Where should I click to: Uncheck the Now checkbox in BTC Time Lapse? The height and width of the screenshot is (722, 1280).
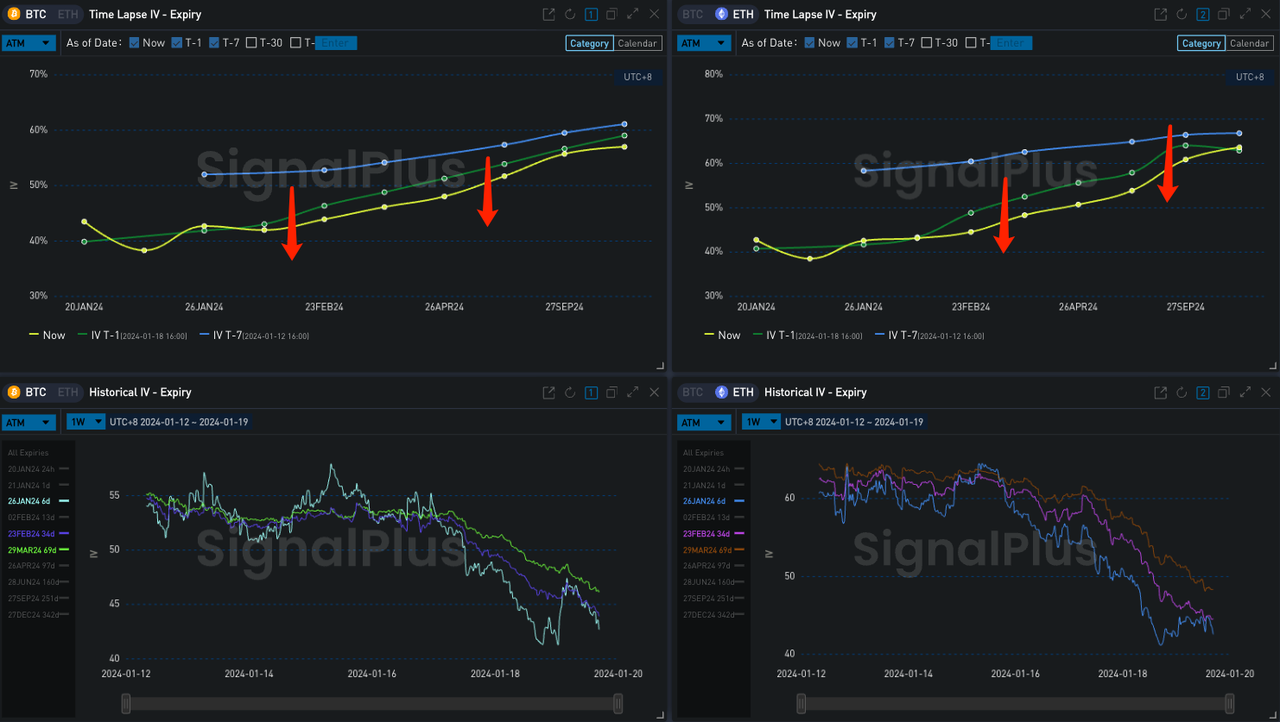[135, 43]
